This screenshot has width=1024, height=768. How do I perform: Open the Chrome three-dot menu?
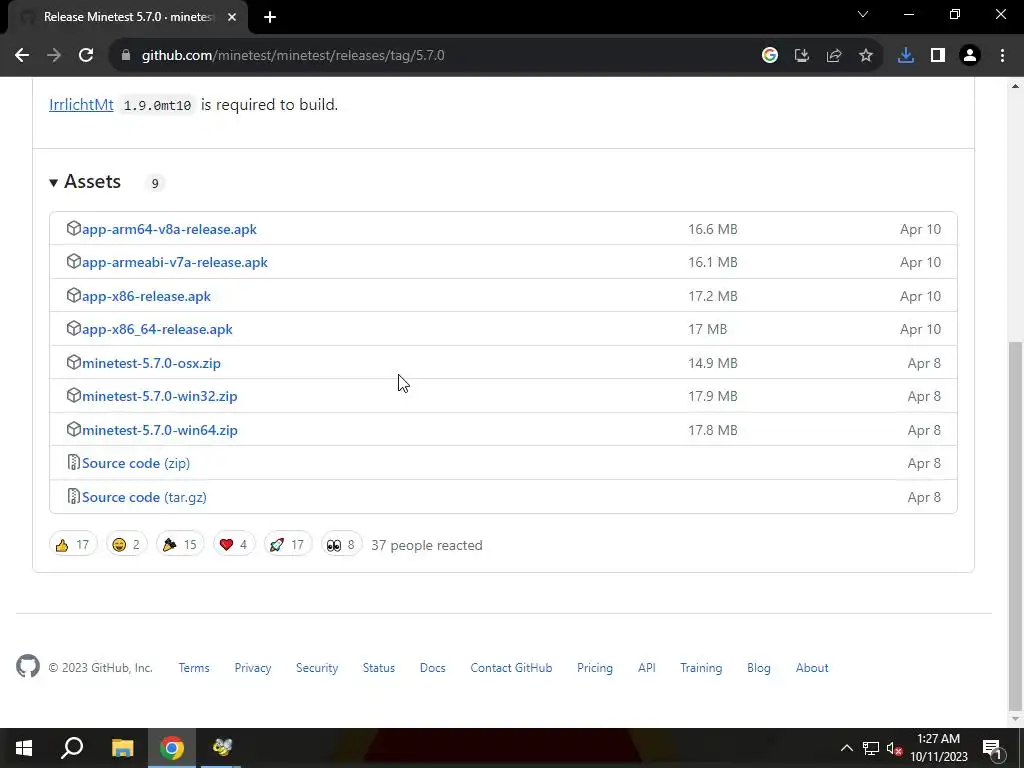tap(1002, 56)
